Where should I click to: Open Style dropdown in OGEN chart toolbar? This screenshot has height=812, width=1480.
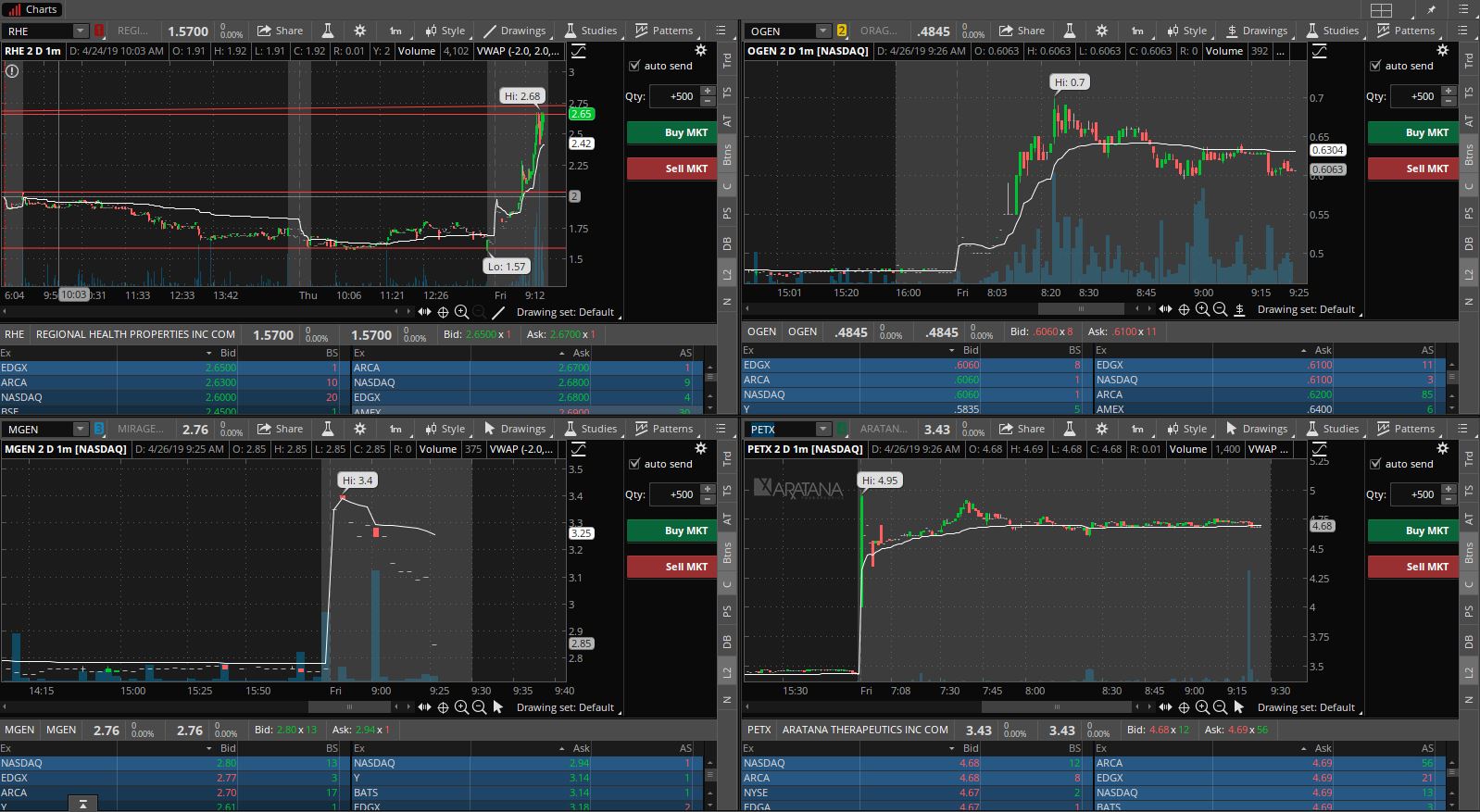coord(1187,31)
